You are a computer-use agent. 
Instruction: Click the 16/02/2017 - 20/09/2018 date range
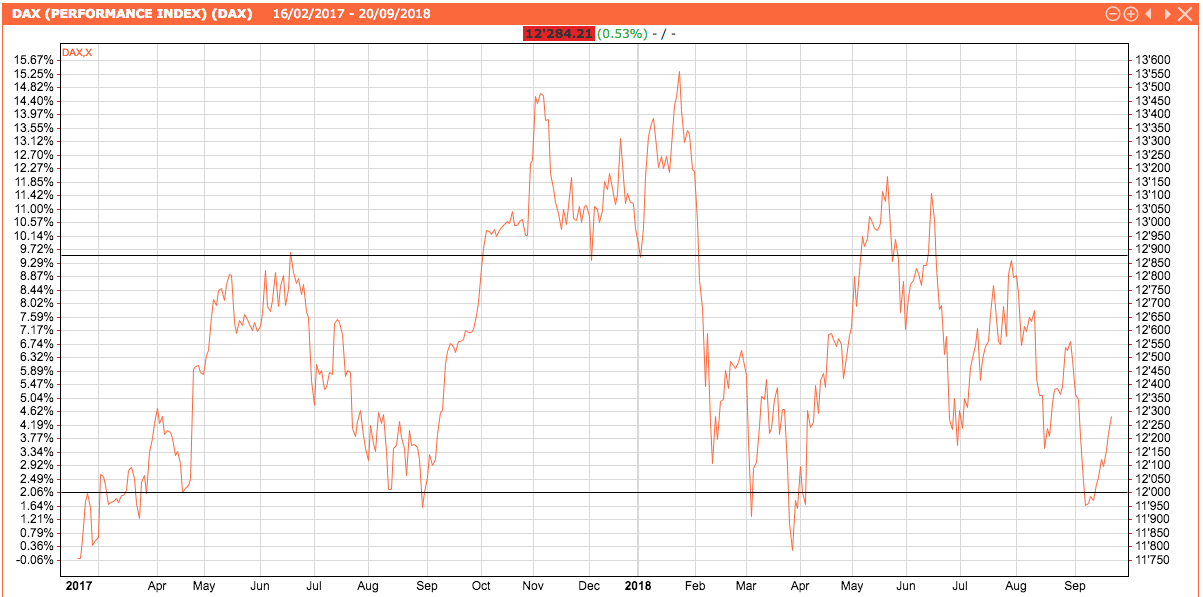click(338, 14)
